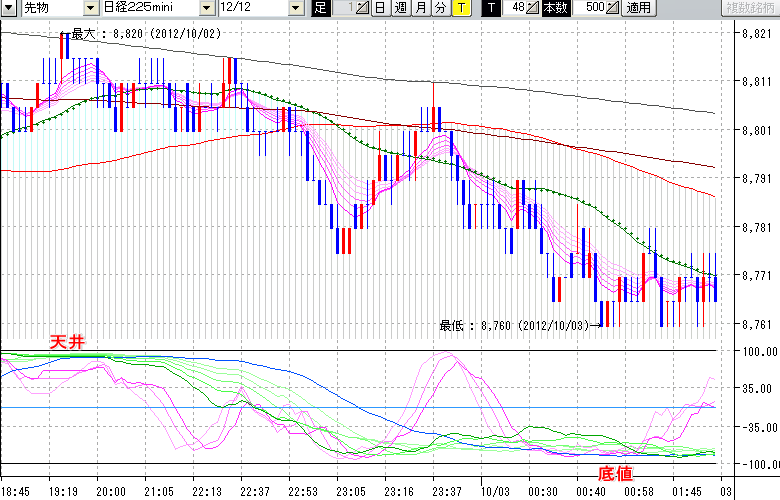Select the 分 (minute) timeframe button
This screenshot has height=500, width=780.
[x=440, y=8]
